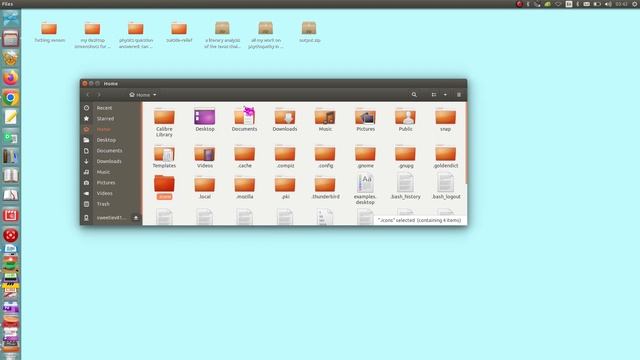Select the .bash_history file
This screenshot has width=640, height=360.
tap(405, 186)
